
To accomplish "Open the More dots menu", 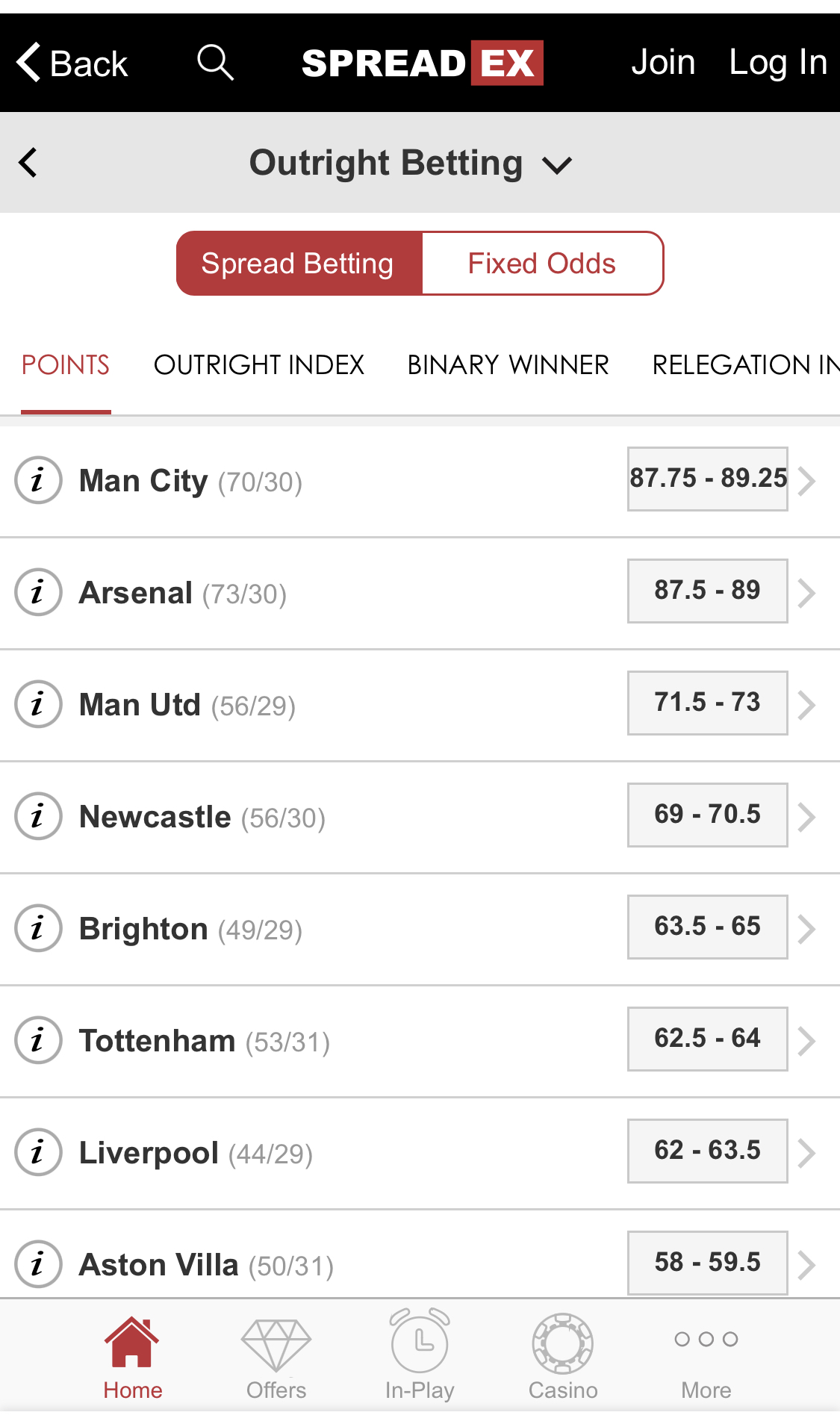I will (x=706, y=1339).
